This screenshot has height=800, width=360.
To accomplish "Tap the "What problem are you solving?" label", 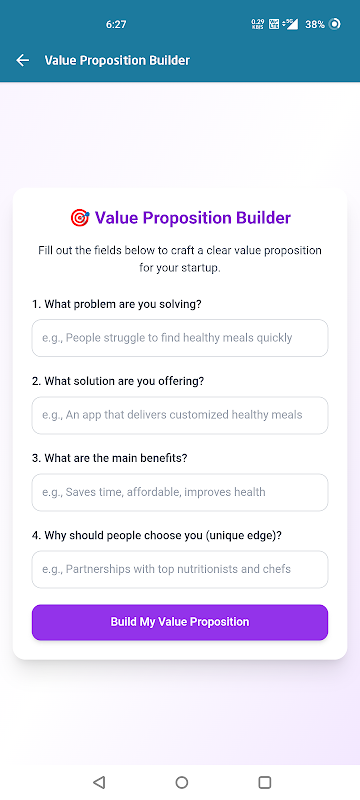I will pos(117,305).
